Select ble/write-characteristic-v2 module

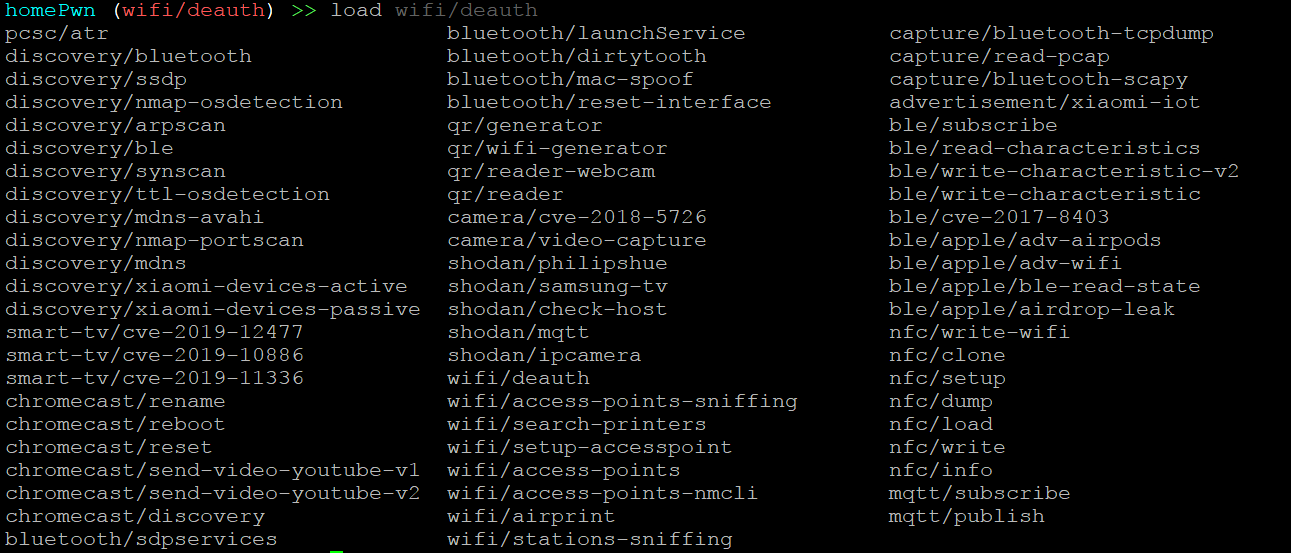click(x=1064, y=171)
